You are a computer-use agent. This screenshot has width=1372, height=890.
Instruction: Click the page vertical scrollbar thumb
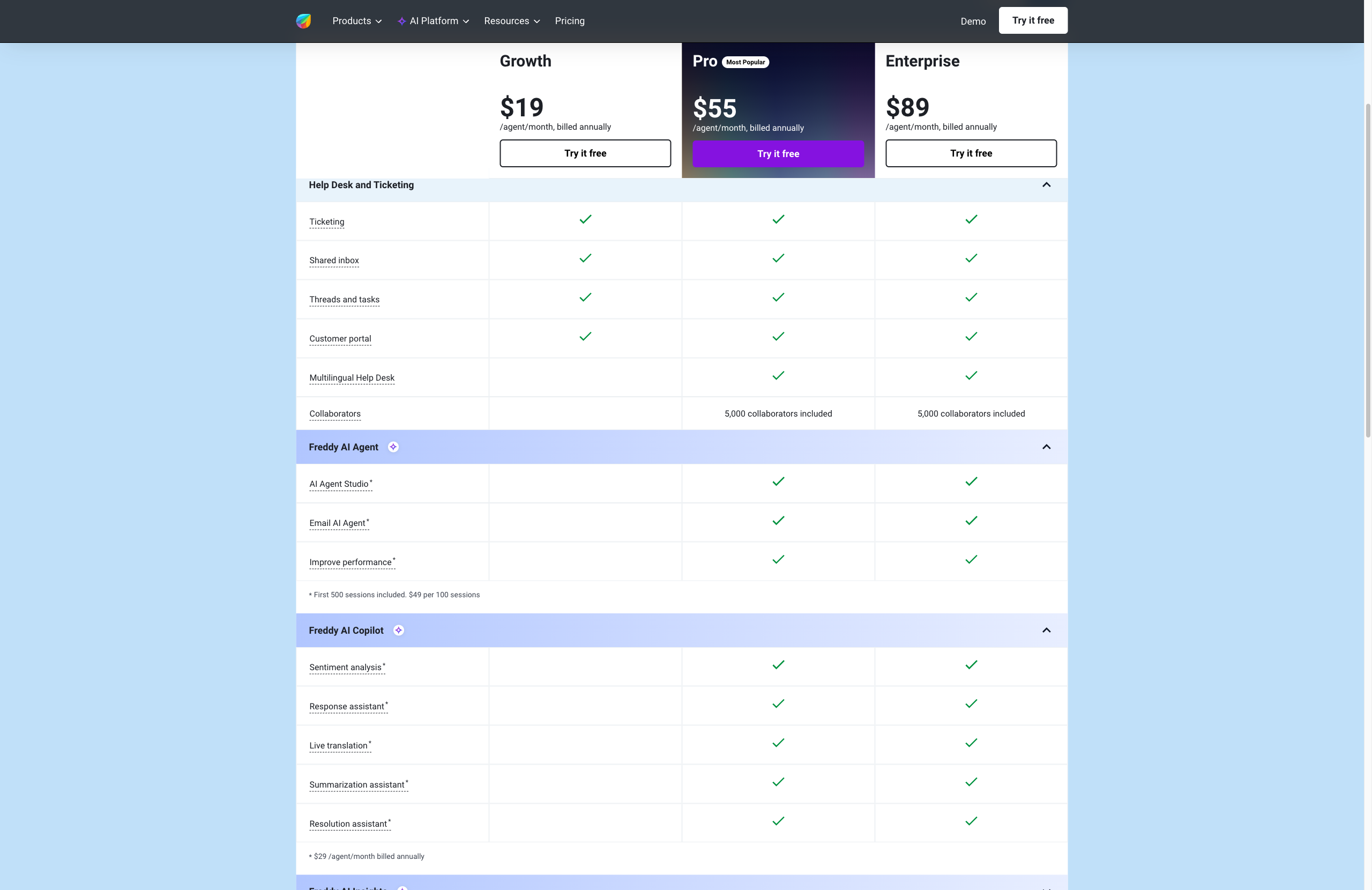pyautogui.click(x=1367, y=270)
